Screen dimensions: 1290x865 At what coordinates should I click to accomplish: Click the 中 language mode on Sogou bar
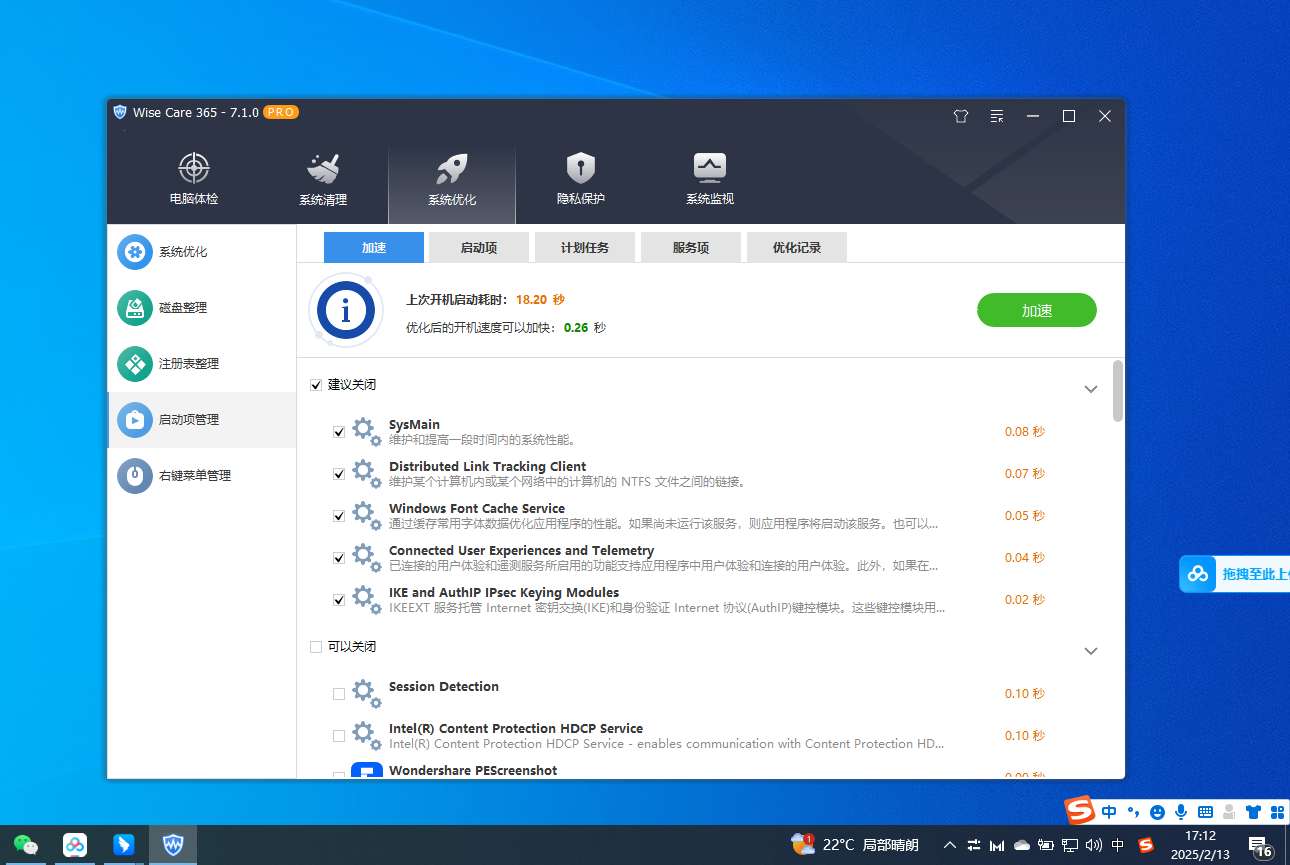(1109, 812)
